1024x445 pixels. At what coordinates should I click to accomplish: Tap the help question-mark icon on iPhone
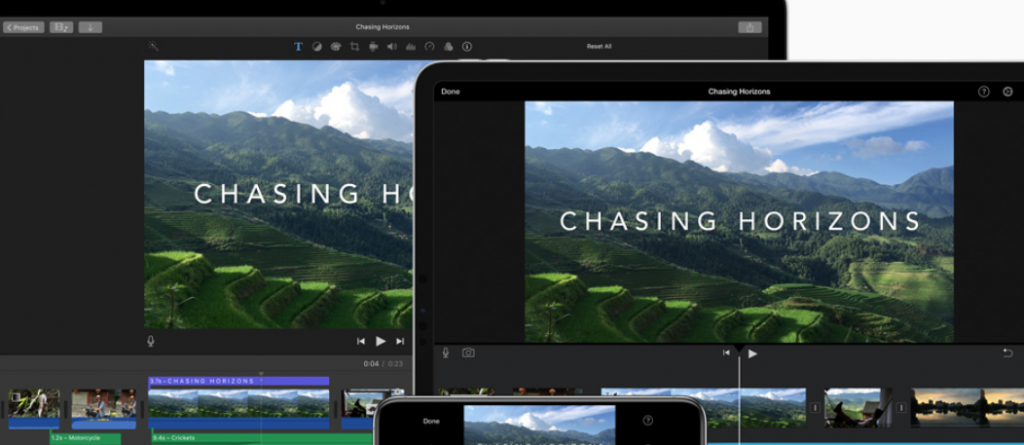click(x=648, y=421)
